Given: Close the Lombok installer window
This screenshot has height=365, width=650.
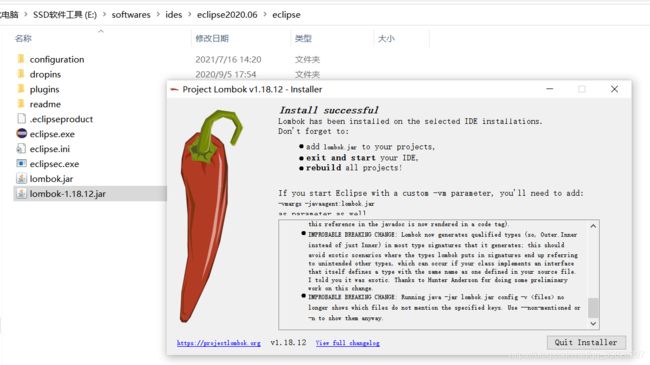Looking at the screenshot, I should point(614,89).
